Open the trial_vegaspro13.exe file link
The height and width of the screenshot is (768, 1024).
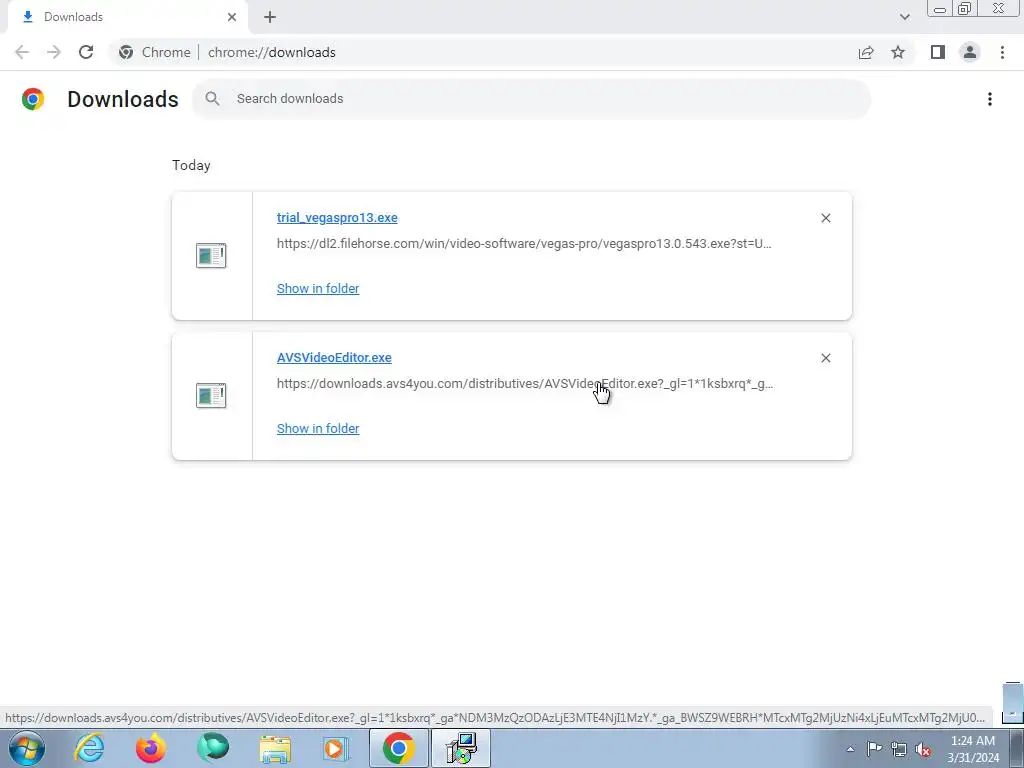pyautogui.click(x=337, y=217)
